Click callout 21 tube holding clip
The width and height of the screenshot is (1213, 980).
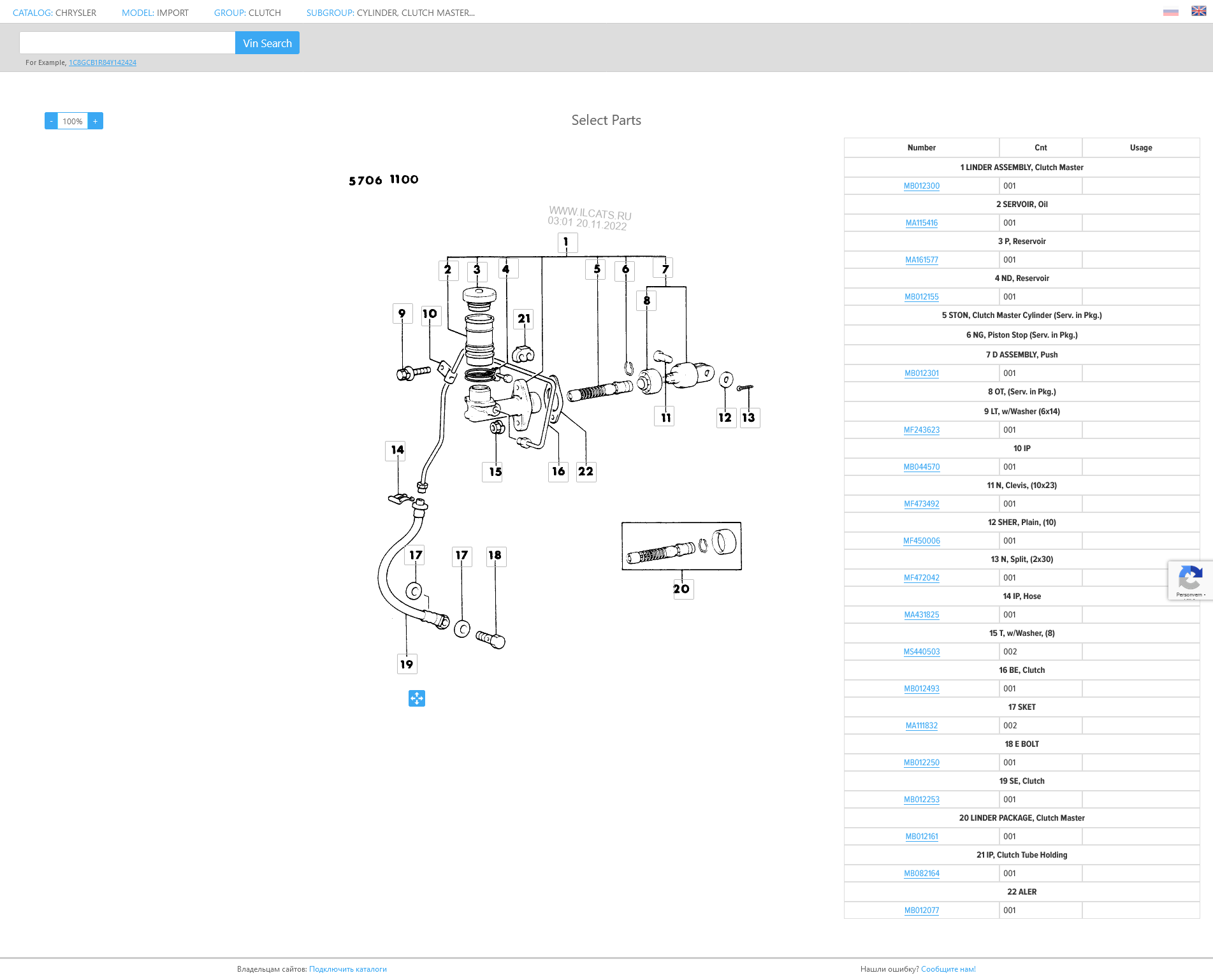(524, 319)
